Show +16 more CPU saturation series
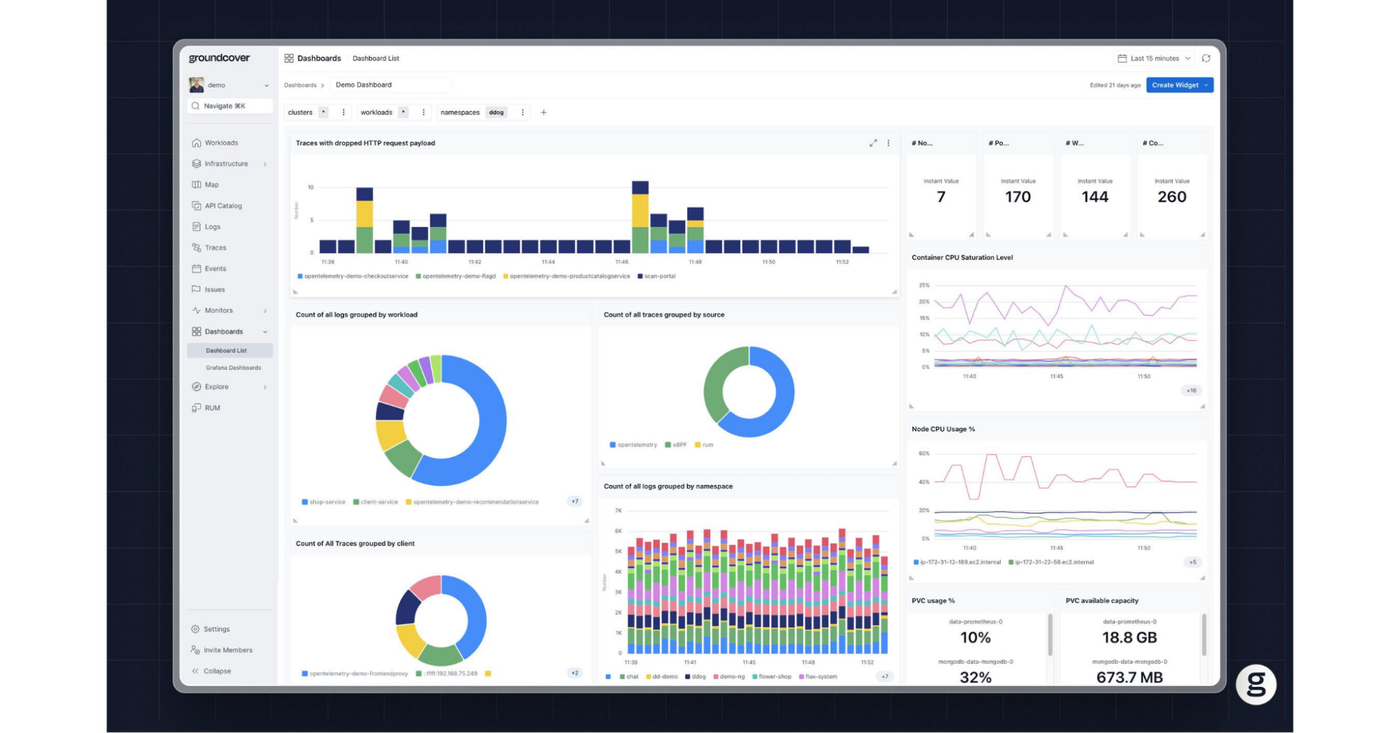This screenshot has width=1400, height=733. pyautogui.click(x=1191, y=391)
